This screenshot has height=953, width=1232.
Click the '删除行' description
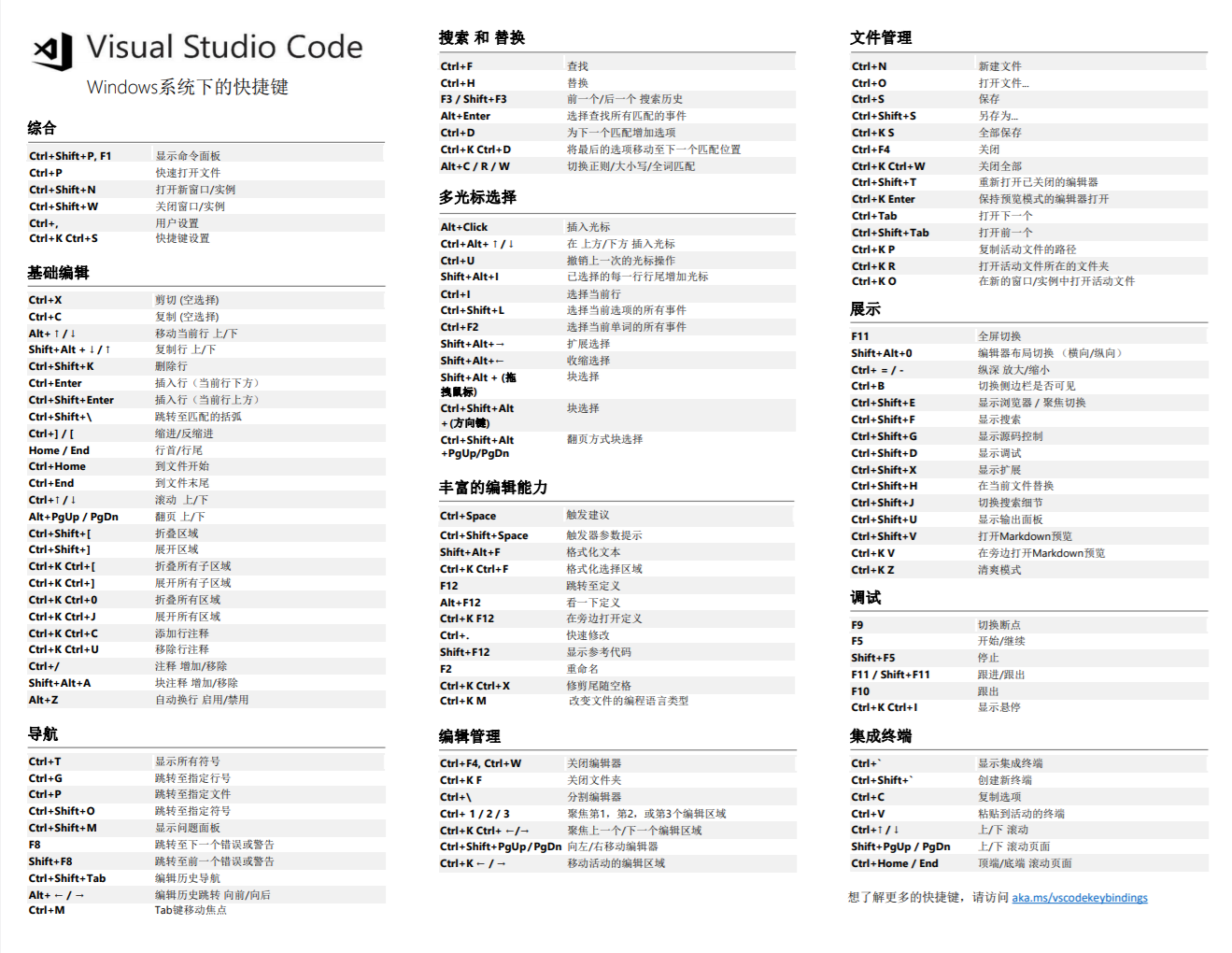(171, 366)
